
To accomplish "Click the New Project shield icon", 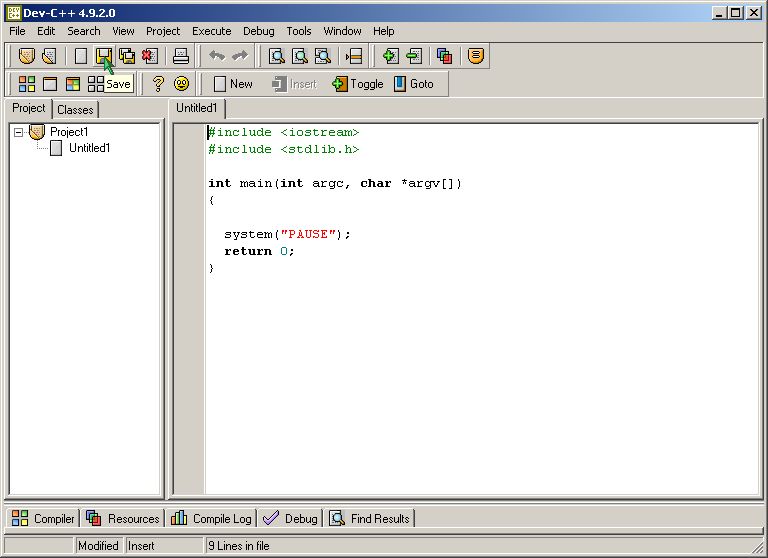I will (27, 56).
